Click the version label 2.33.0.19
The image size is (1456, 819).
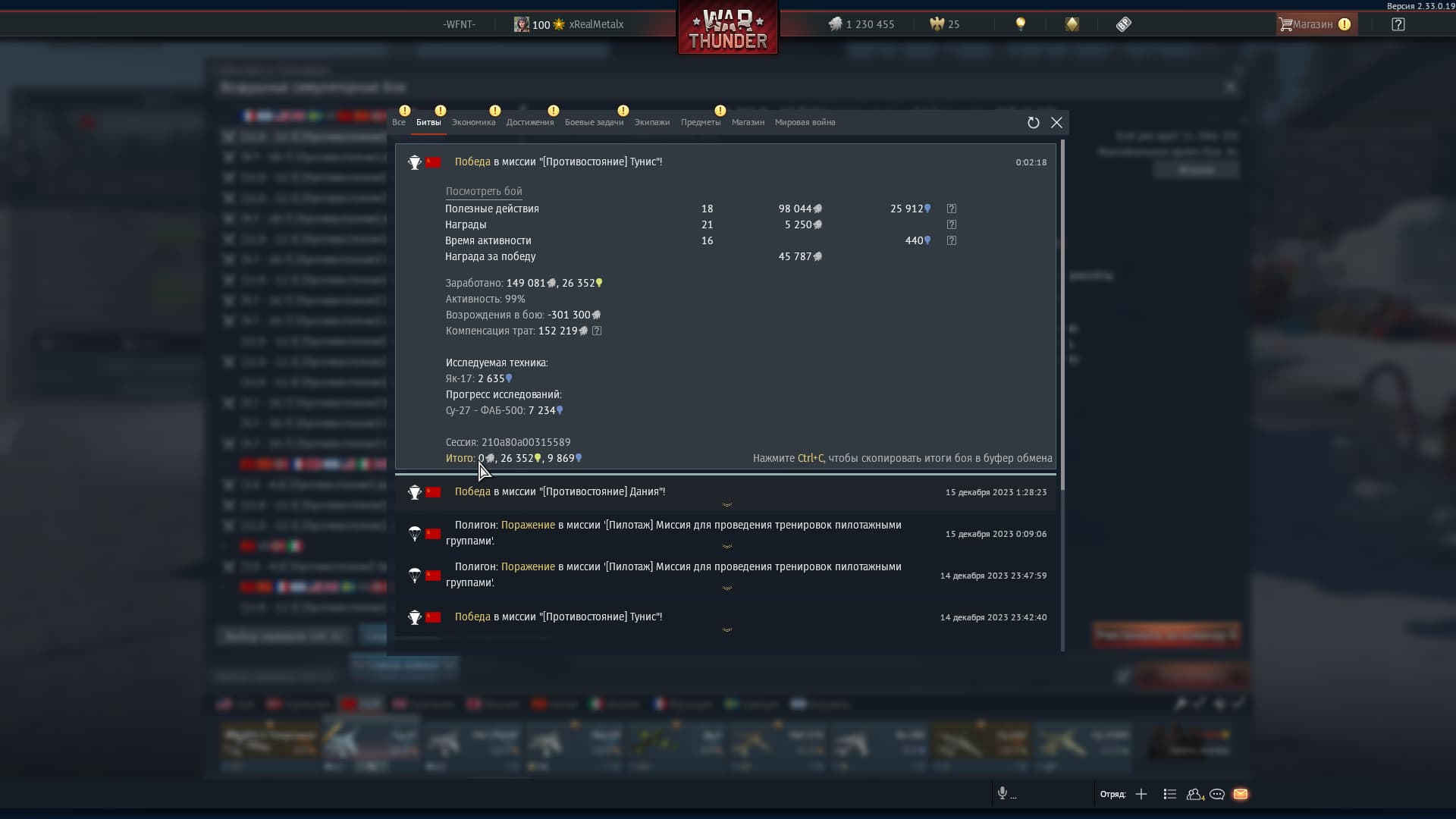(1420, 6)
